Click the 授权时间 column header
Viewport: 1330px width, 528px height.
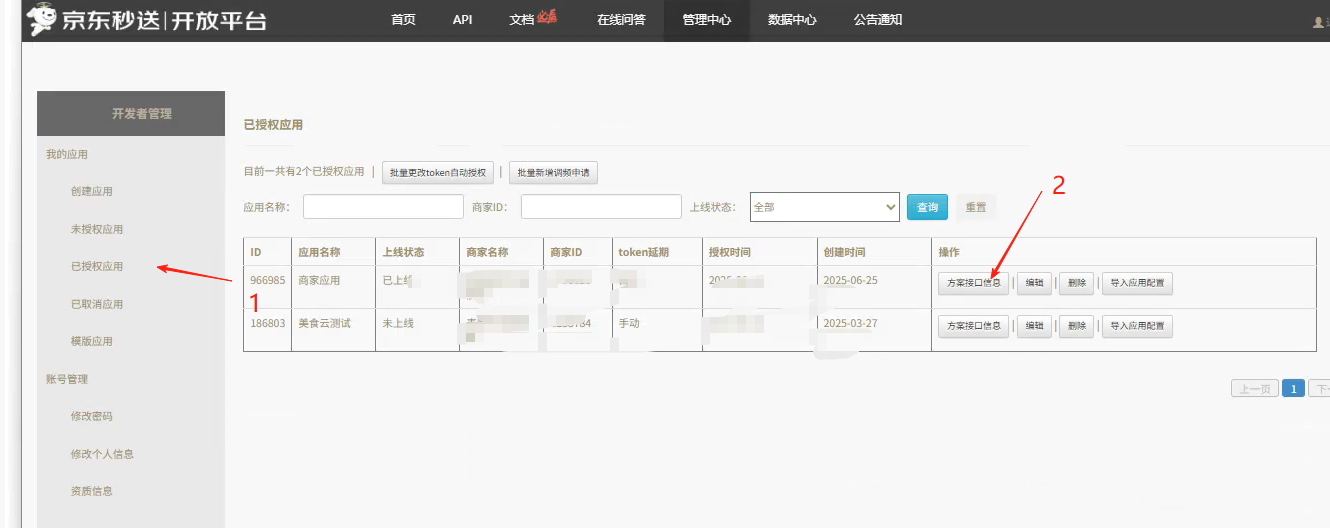pyautogui.click(x=758, y=252)
